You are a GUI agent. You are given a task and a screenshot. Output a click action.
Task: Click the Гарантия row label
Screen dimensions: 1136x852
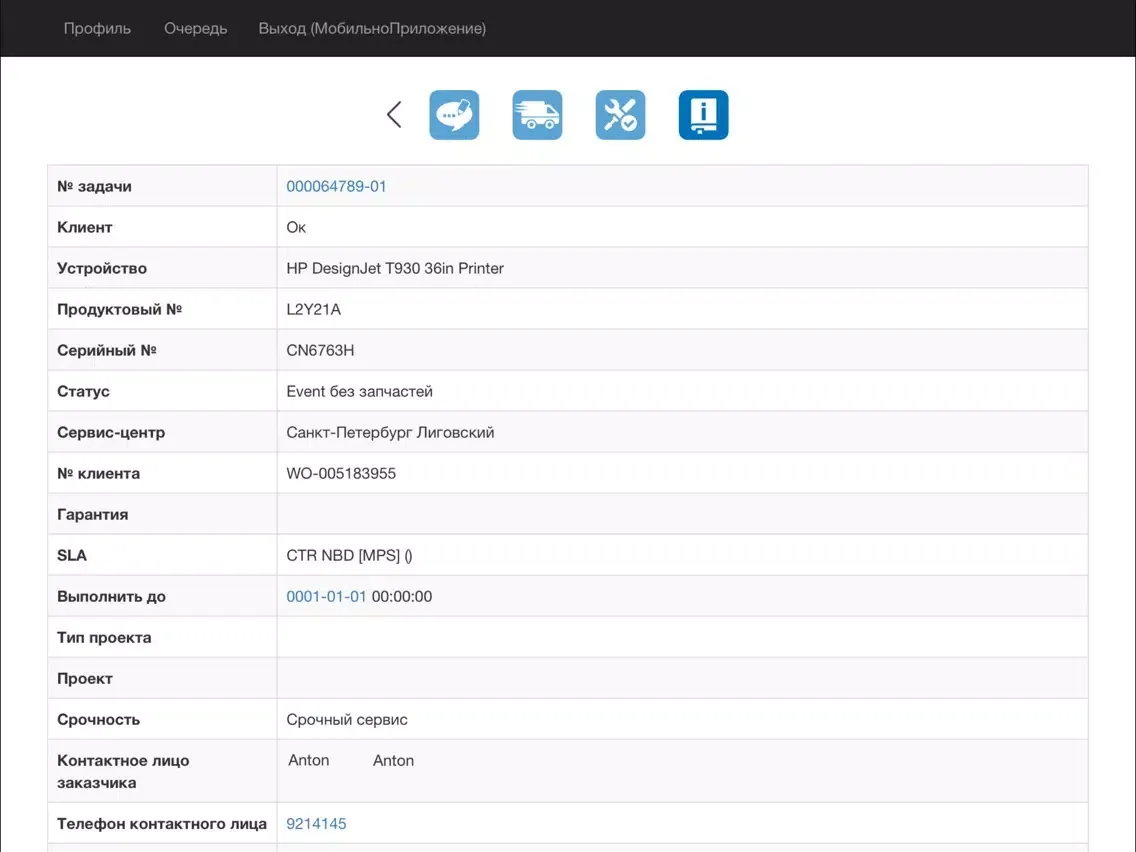click(93, 514)
